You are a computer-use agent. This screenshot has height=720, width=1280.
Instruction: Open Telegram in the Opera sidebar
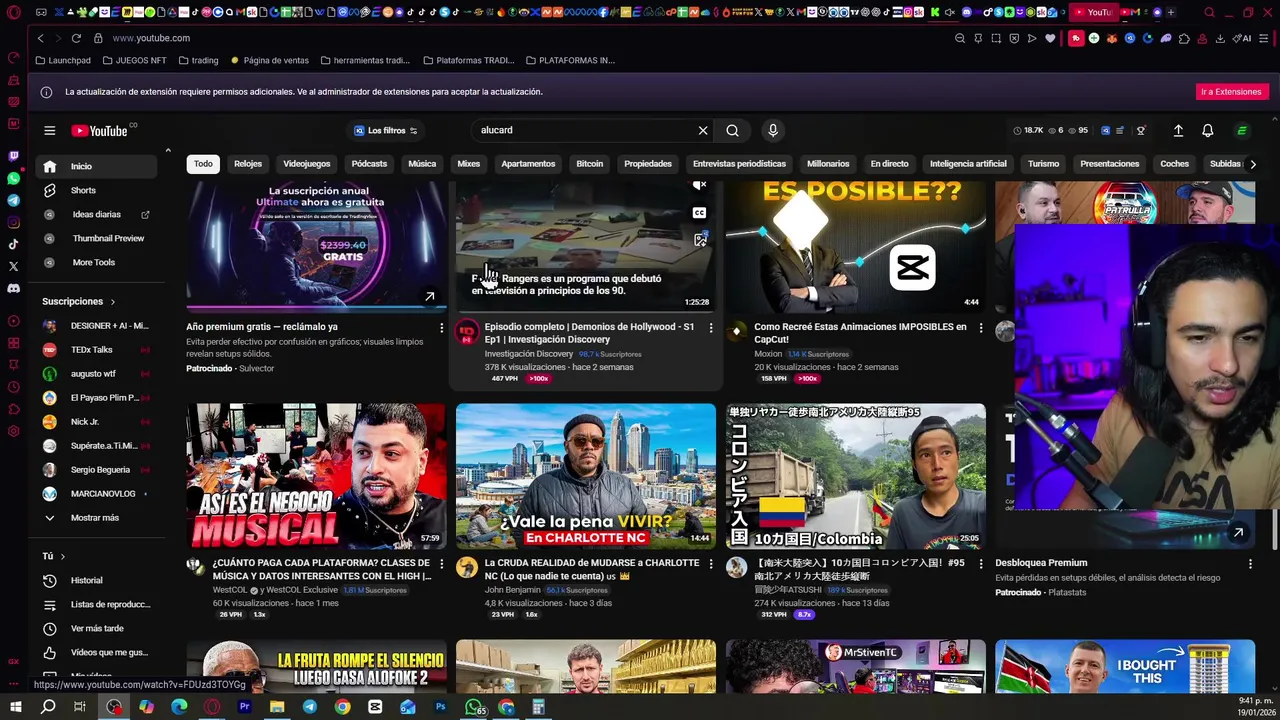[x=13, y=200]
